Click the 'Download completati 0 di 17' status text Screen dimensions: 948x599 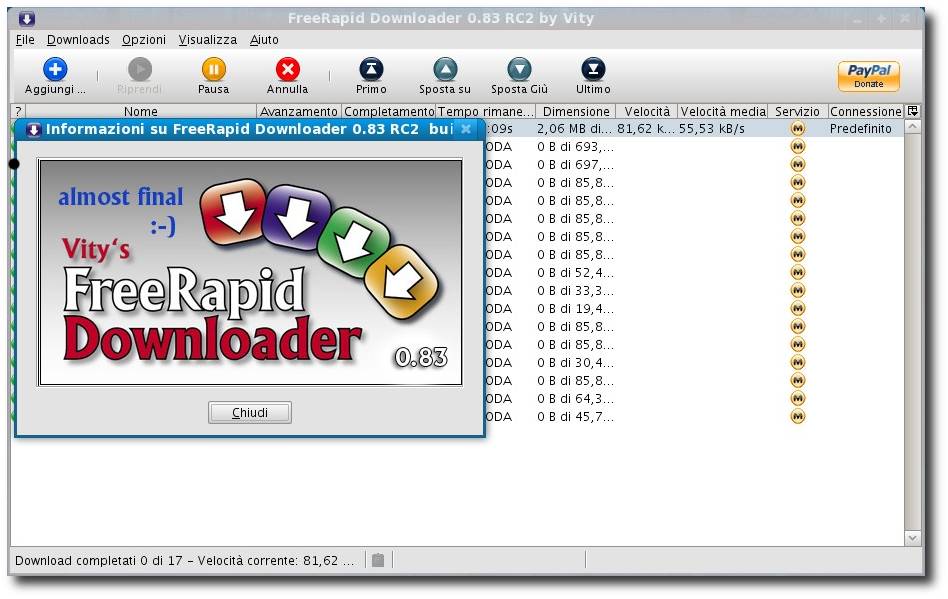tap(98, 561)
